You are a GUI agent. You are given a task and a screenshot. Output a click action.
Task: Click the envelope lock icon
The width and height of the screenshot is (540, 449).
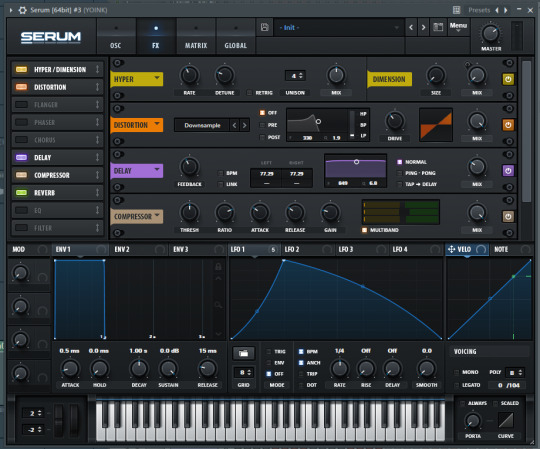[x=218, y=267]
